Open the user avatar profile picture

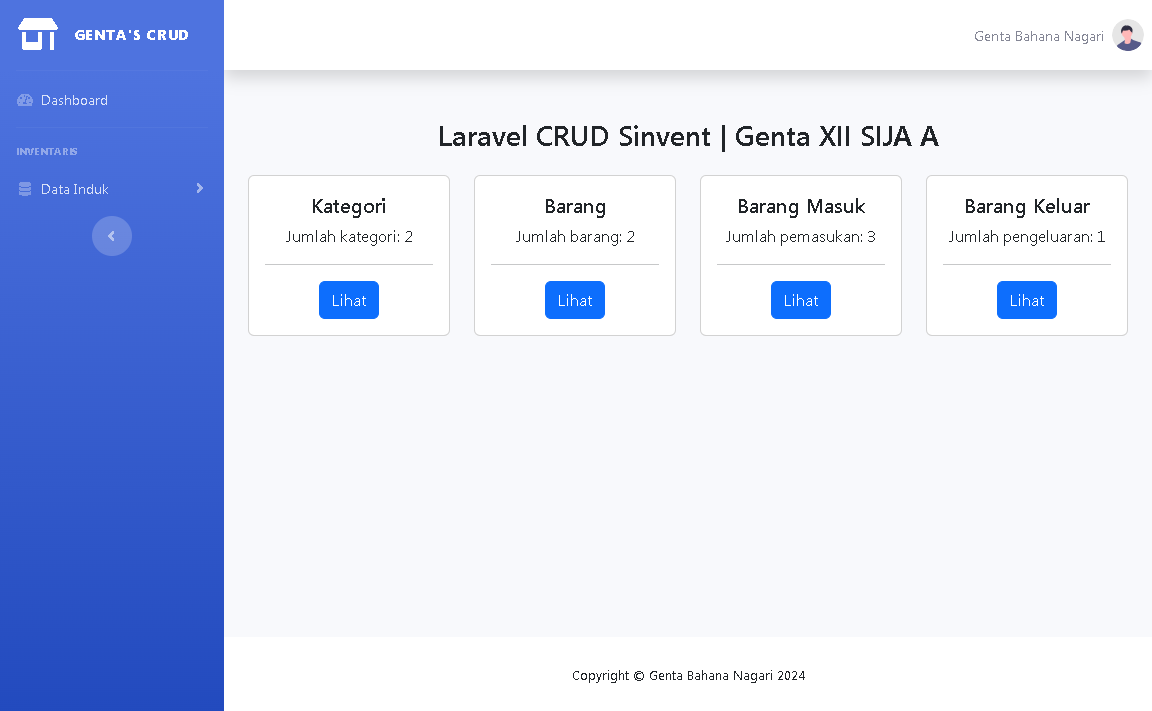point(1128,36)
